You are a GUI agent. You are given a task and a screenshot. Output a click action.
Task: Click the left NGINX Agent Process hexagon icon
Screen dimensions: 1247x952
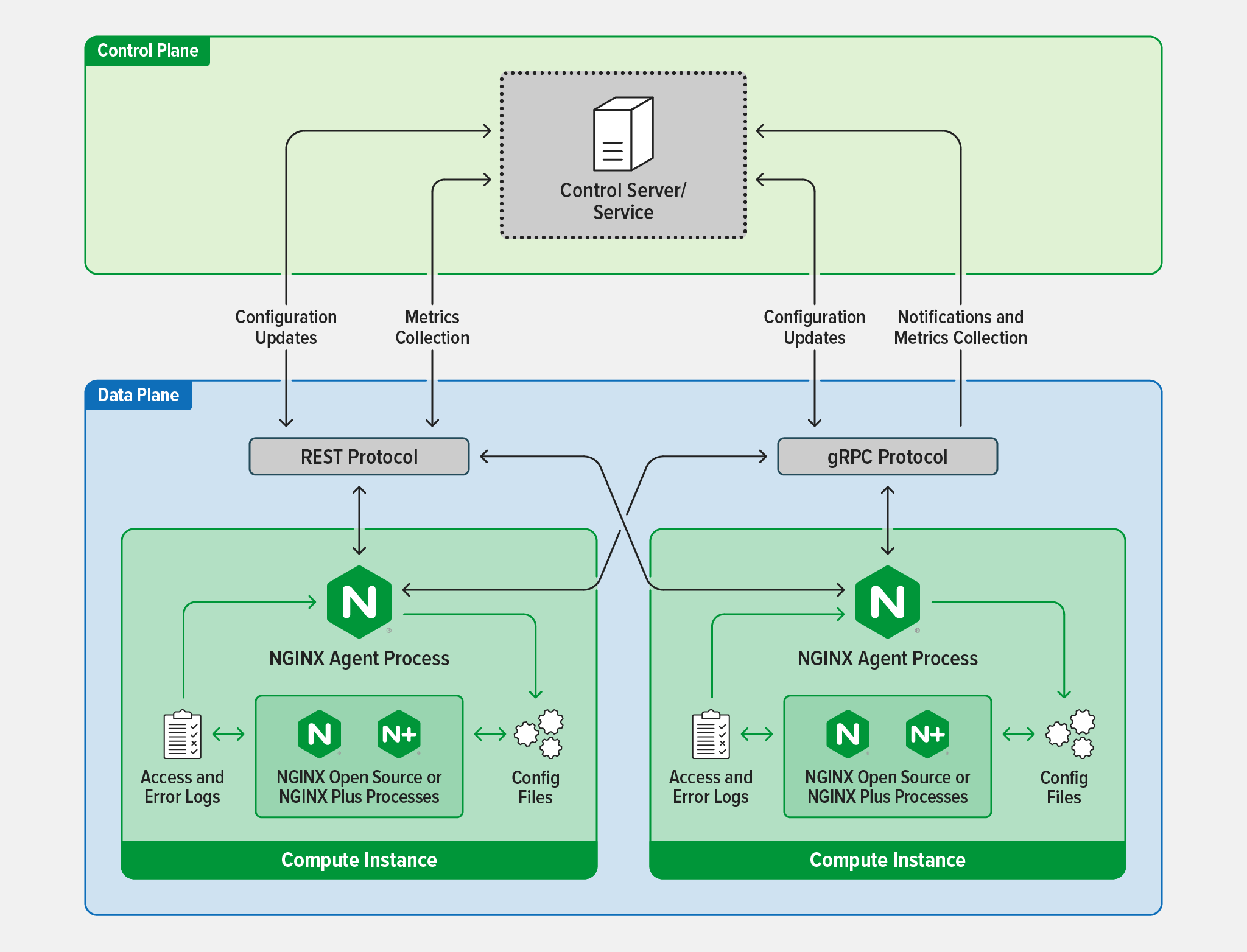(358, 603)
